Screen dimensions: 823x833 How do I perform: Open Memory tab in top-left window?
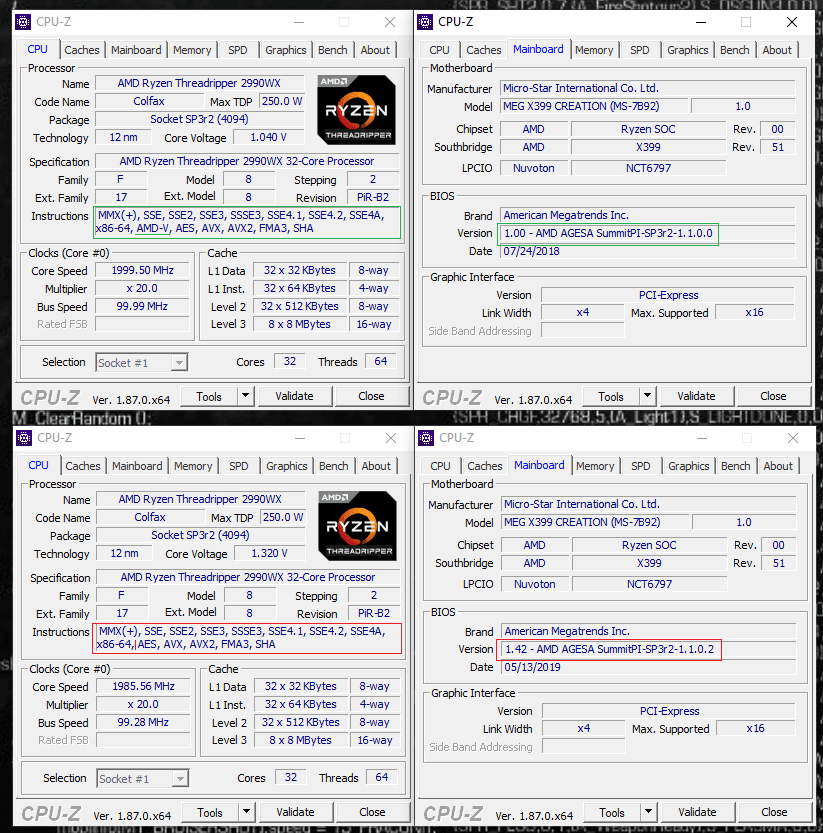pos(192,50)
